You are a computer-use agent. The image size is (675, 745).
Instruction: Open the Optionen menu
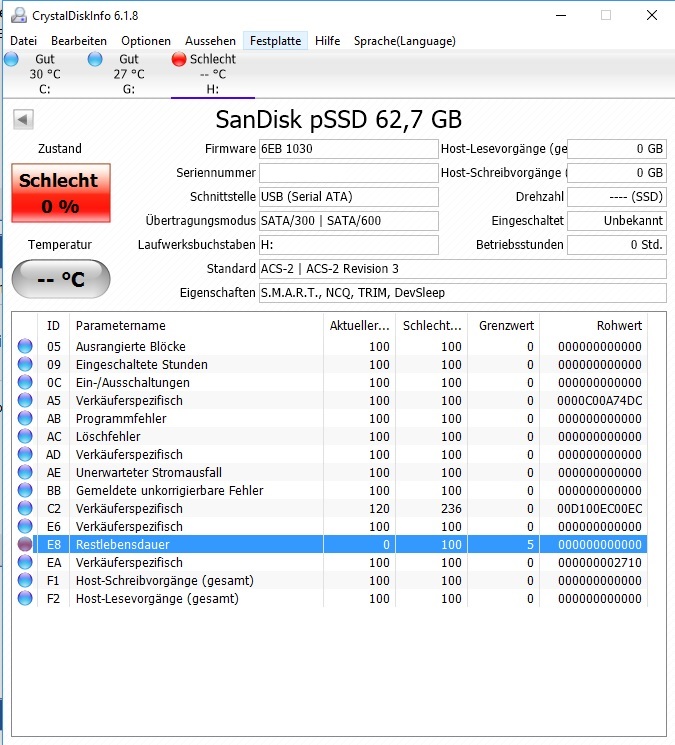[x=146, y=41]
